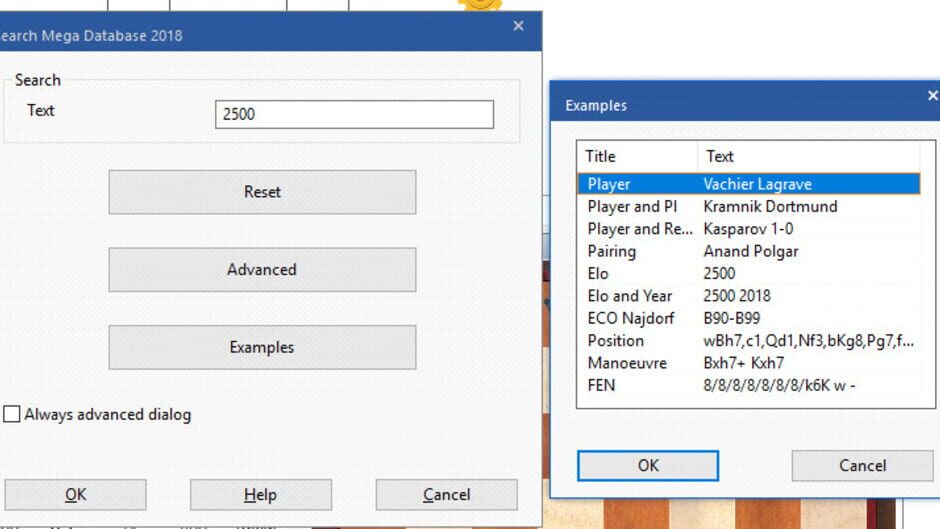Pick the Elo 2500 example row
The image size is (940, 529).
pos(749,273)
